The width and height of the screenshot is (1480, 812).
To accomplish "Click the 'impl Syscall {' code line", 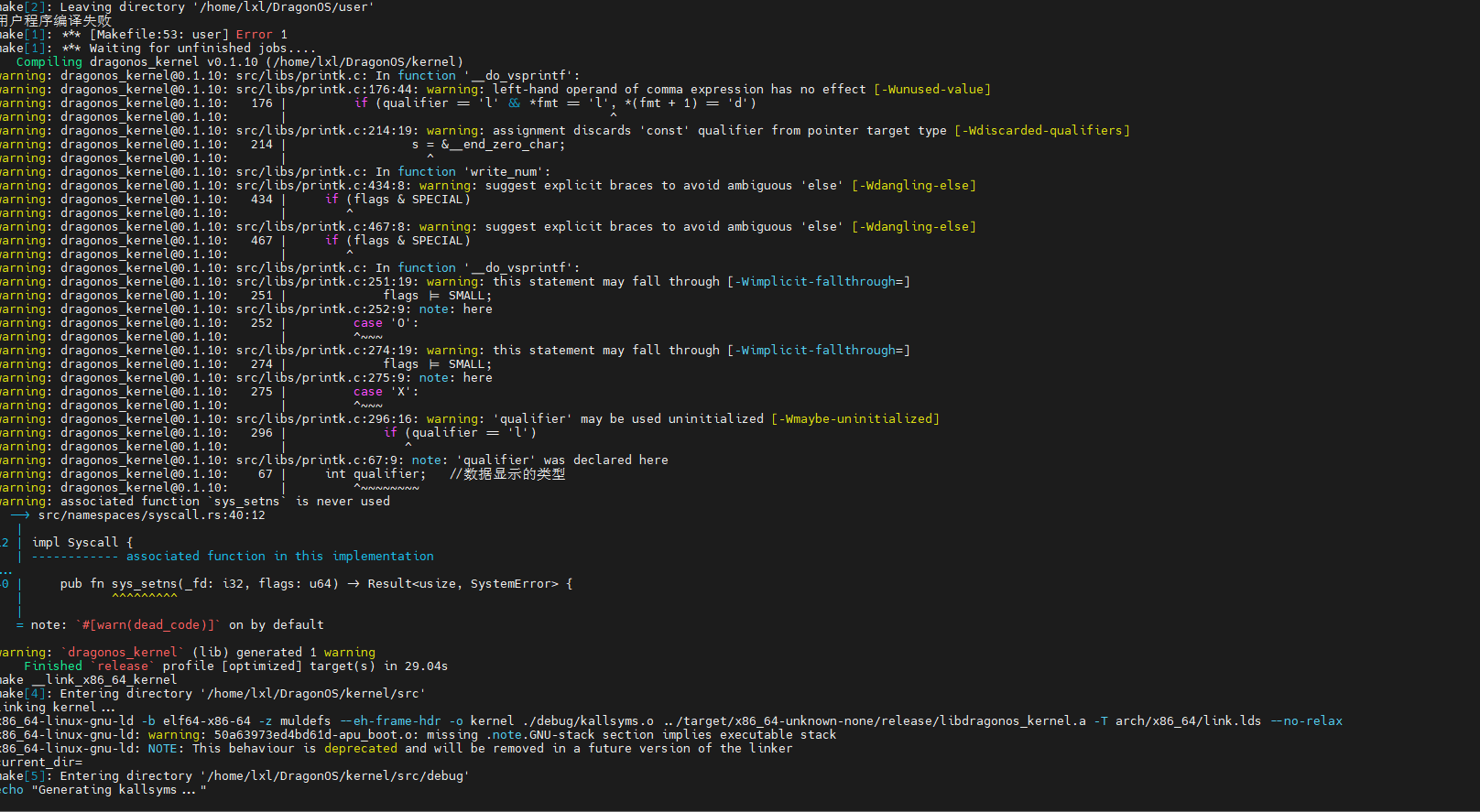I will 82,543.
